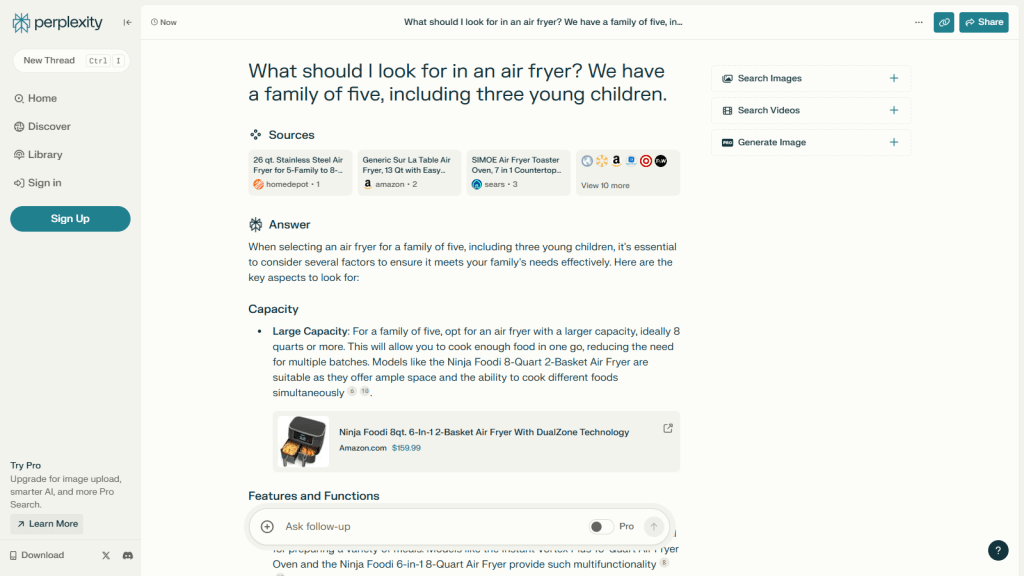Expand Search Images with plus icon
Screen dimensions: 1024x576
[x=893, y=78]
